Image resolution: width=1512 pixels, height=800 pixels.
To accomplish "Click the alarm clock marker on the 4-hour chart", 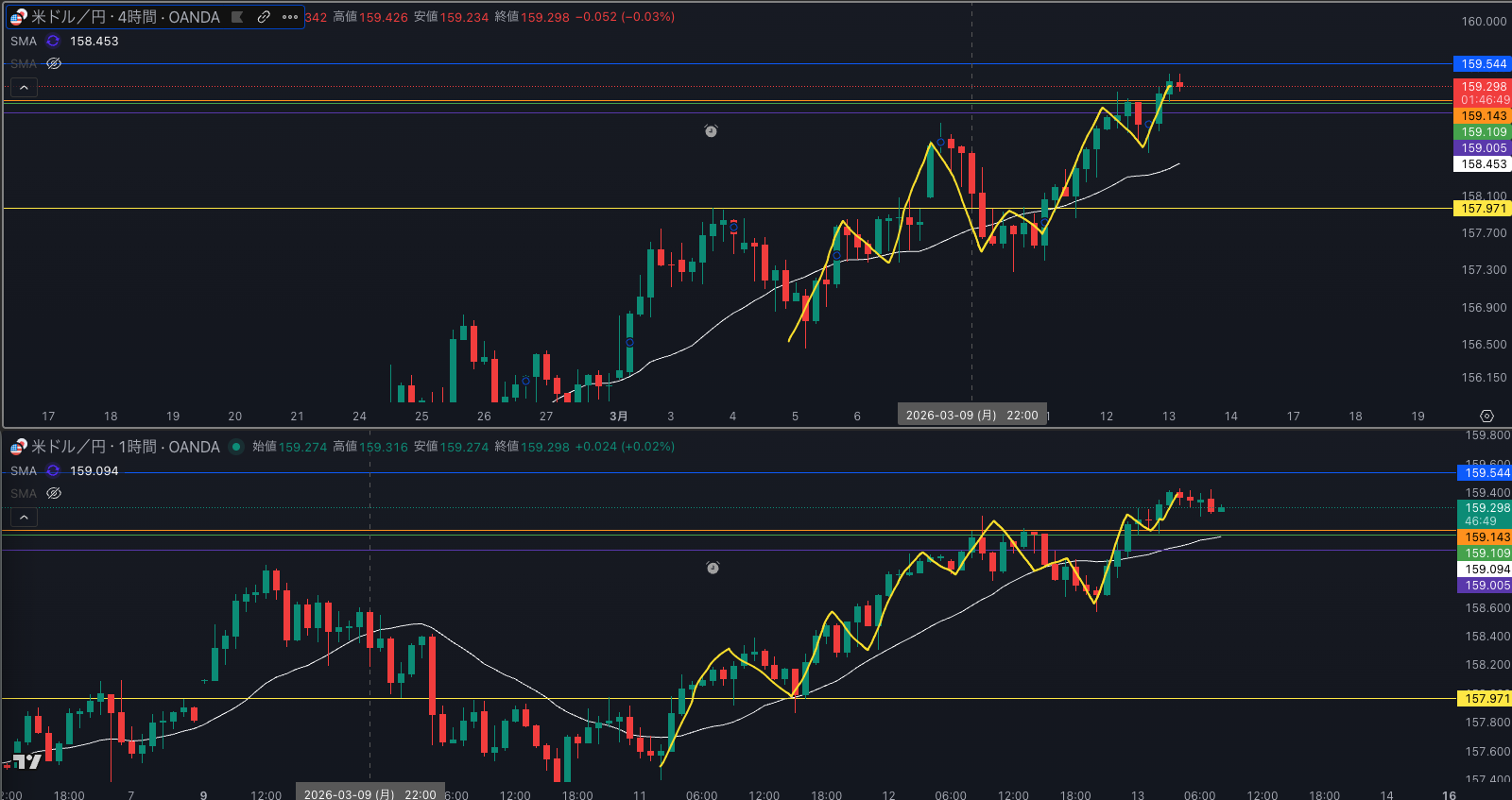I will pos(711,131).
